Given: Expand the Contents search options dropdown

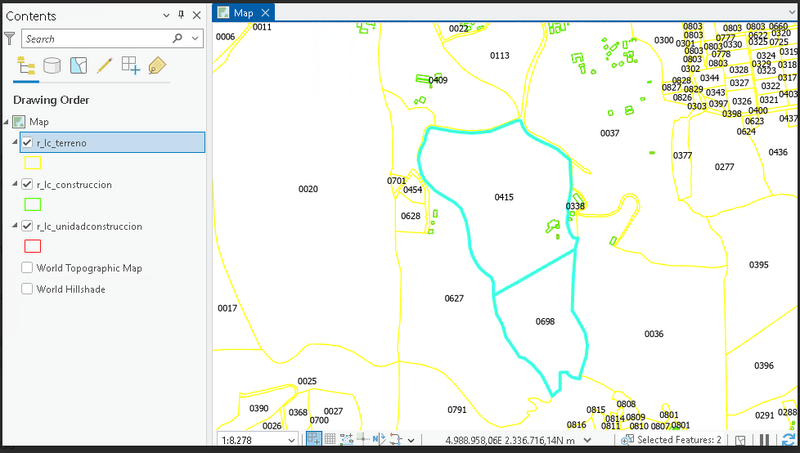Looking at the screenshot, I should coord(194,39).
